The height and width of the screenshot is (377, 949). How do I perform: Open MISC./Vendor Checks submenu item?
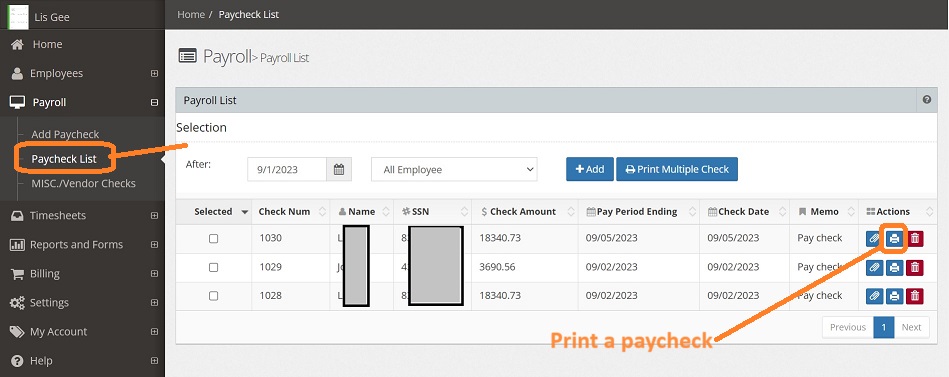(x=84, y=183)
